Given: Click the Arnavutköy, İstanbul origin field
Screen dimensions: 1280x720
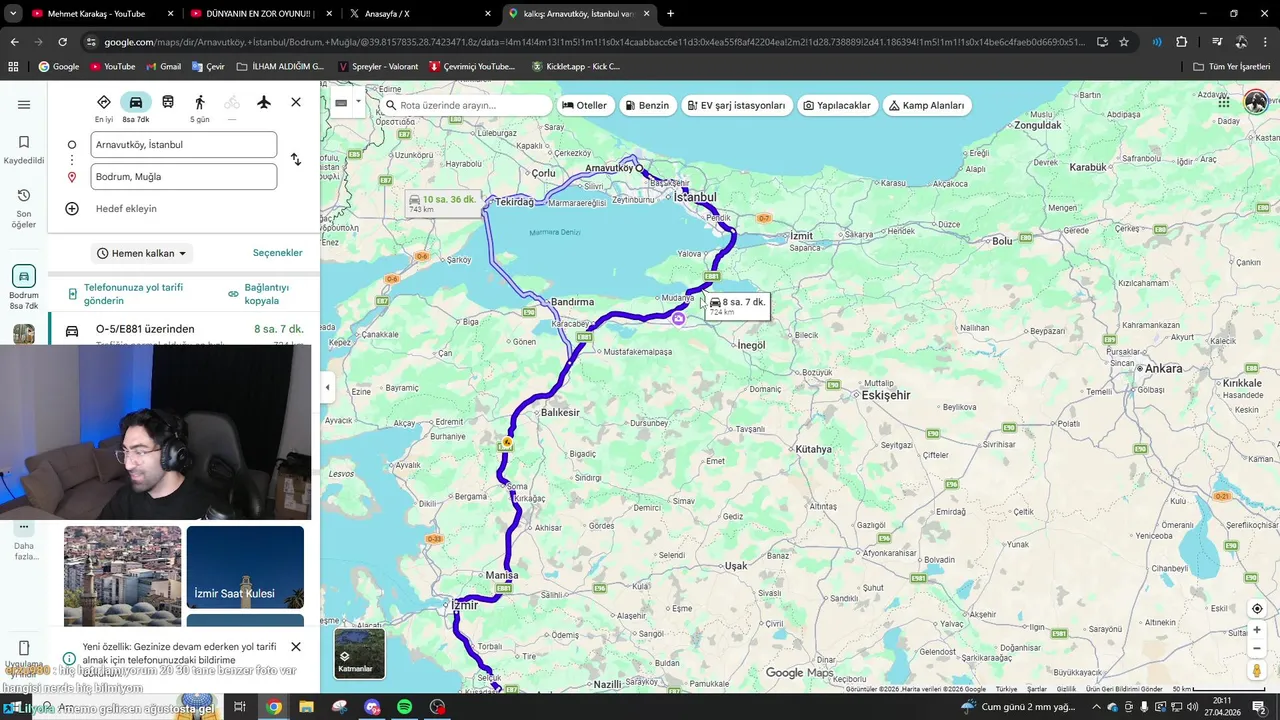Looking at the screenshot, I should coord(184,144).
